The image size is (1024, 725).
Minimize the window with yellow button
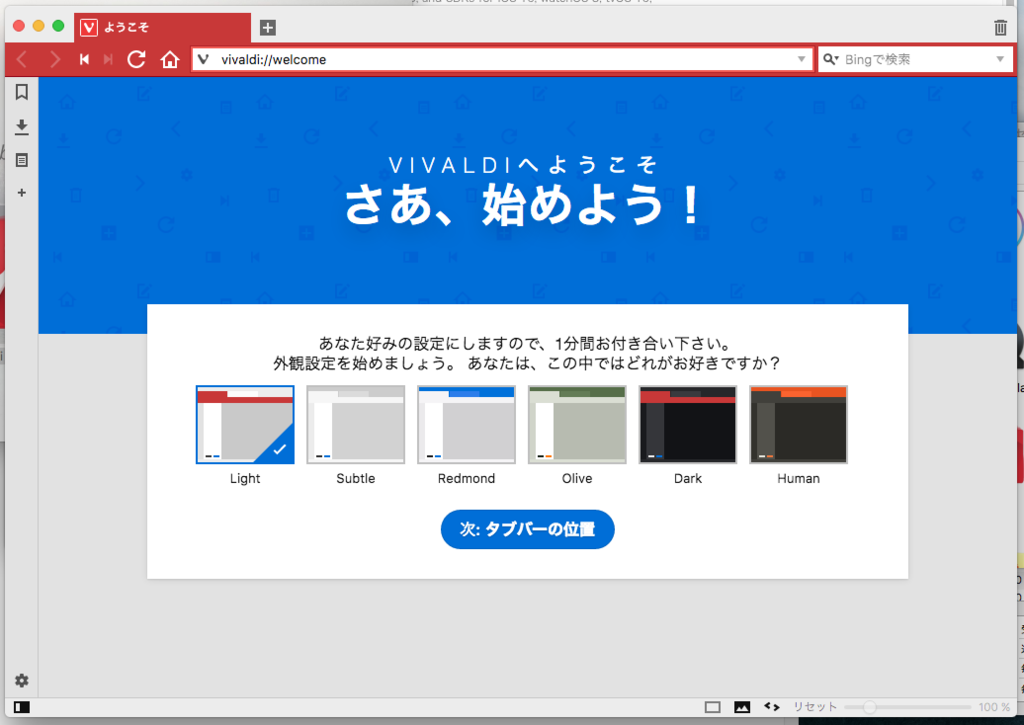pyautogui.click(x=39, y=25)
